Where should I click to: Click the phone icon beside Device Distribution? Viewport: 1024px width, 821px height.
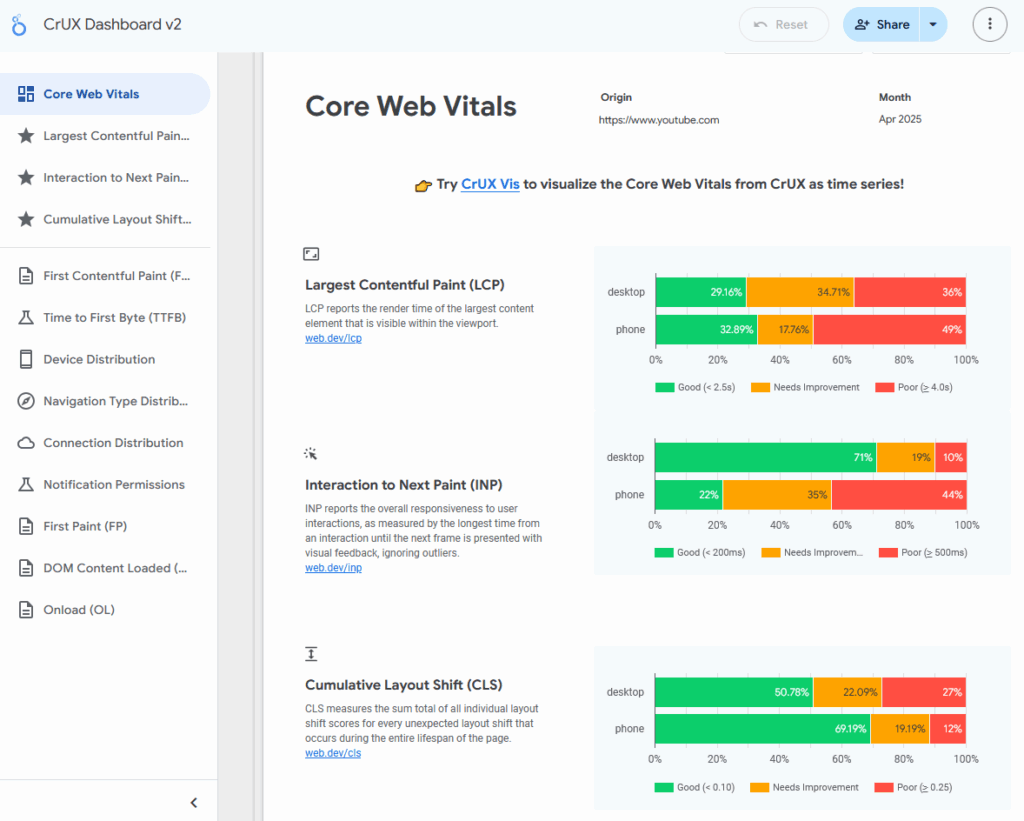[x=26, y=359]
